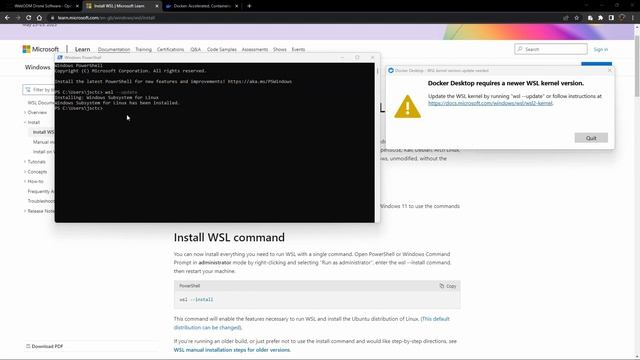Select Frequently Asked Questions in sidebar
640x360 pixels.
(41, 191)
